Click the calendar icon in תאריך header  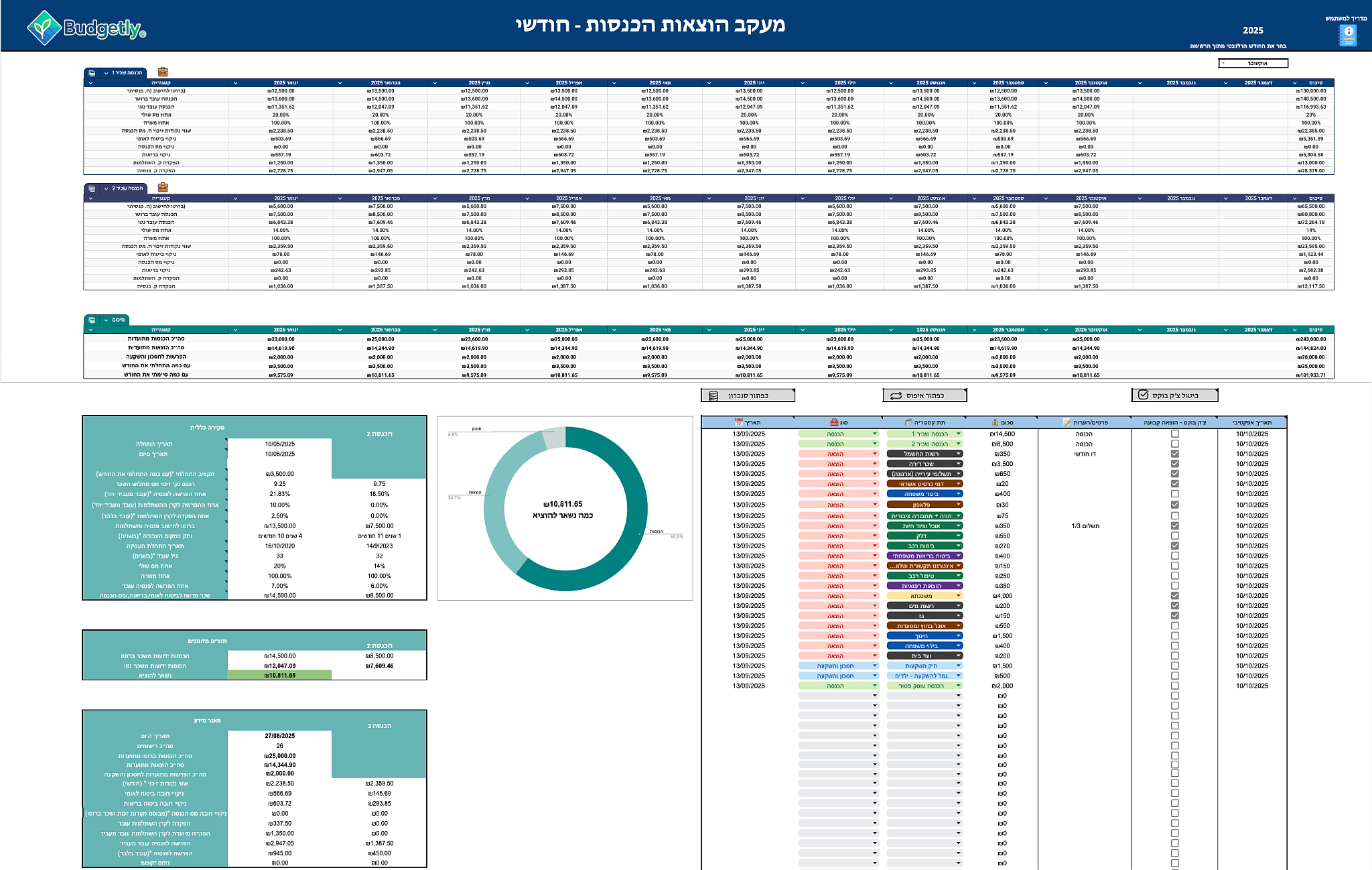pos(738,422)
